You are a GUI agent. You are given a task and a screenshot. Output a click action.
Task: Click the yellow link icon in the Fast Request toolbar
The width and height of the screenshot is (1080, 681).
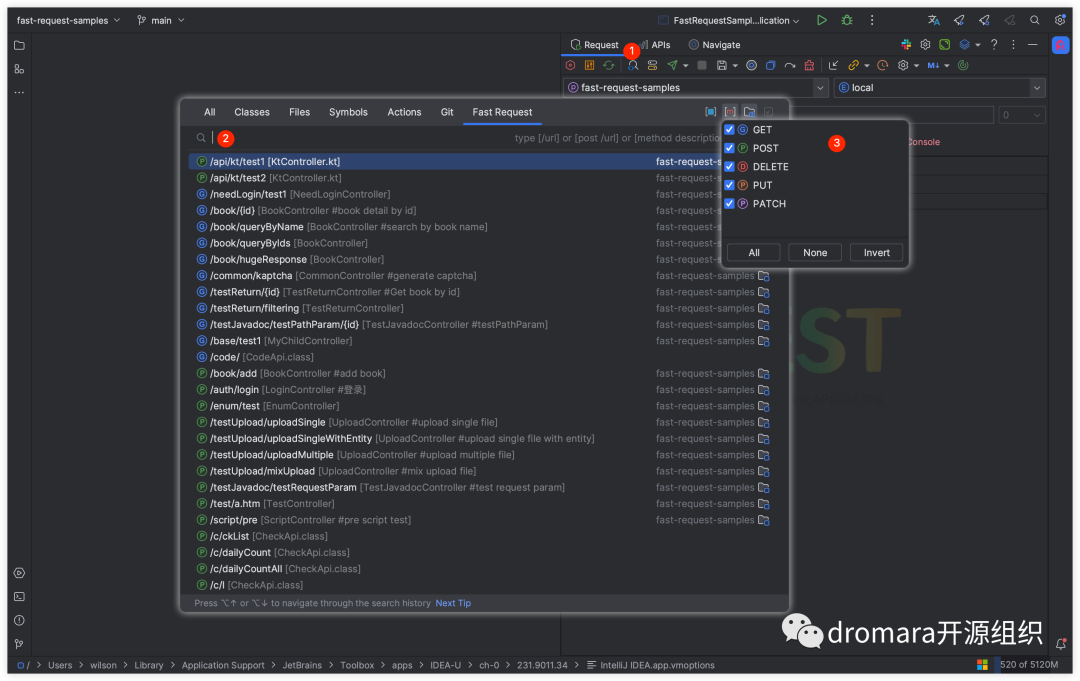(x=853, y=65)
